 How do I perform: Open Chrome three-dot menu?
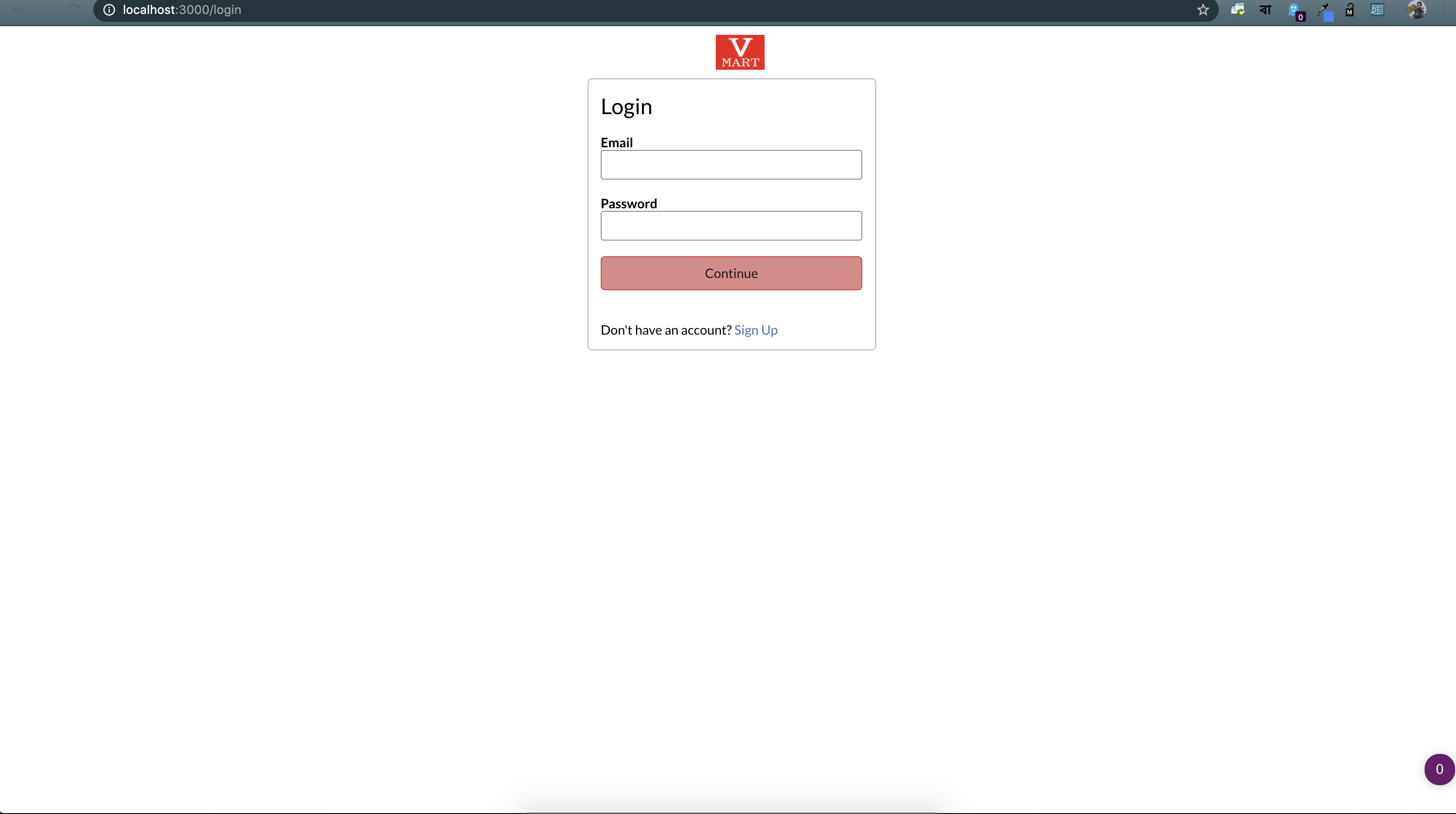1445,10
